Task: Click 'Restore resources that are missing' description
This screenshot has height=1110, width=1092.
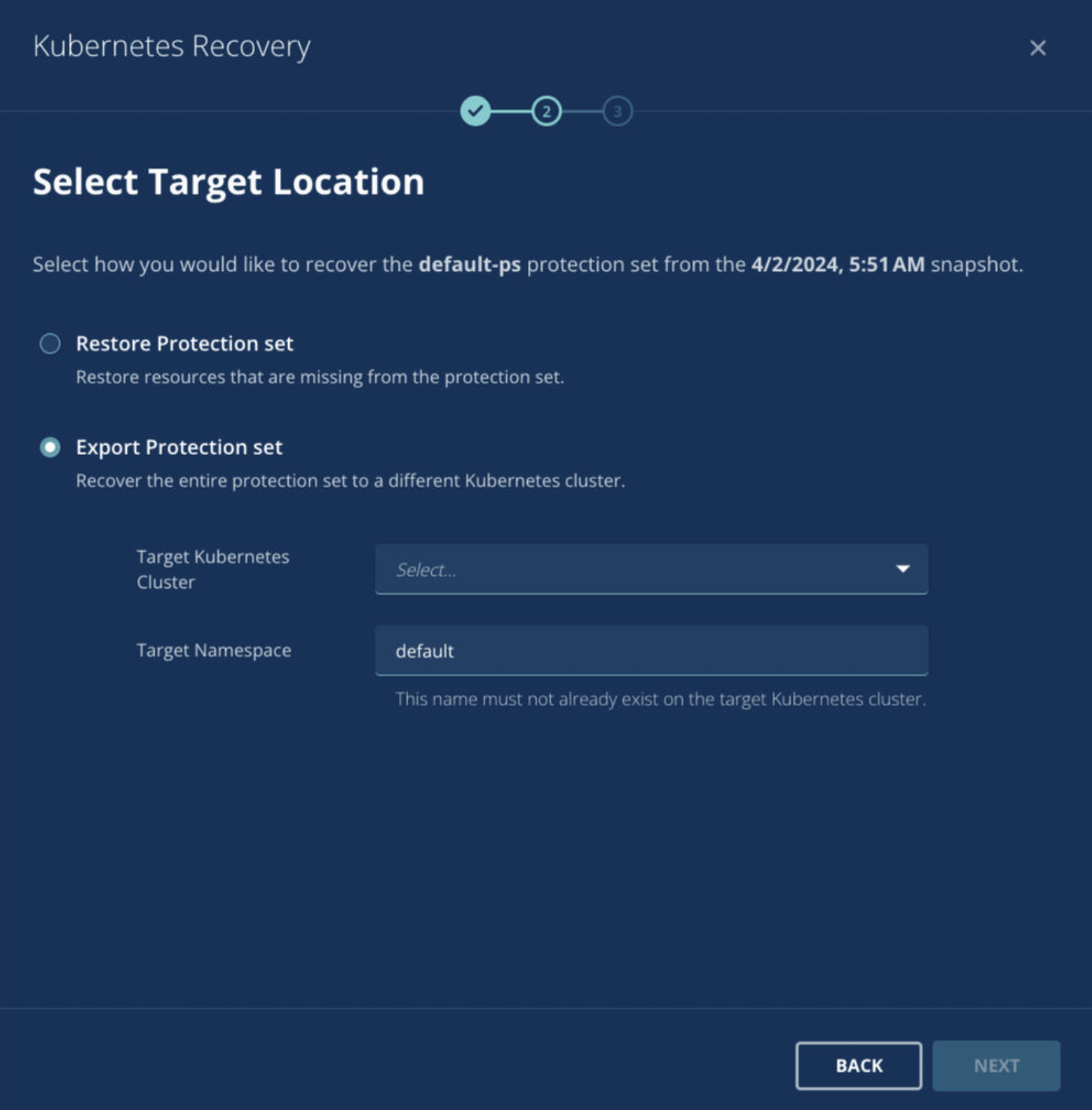Action: [x=320, y=377]
